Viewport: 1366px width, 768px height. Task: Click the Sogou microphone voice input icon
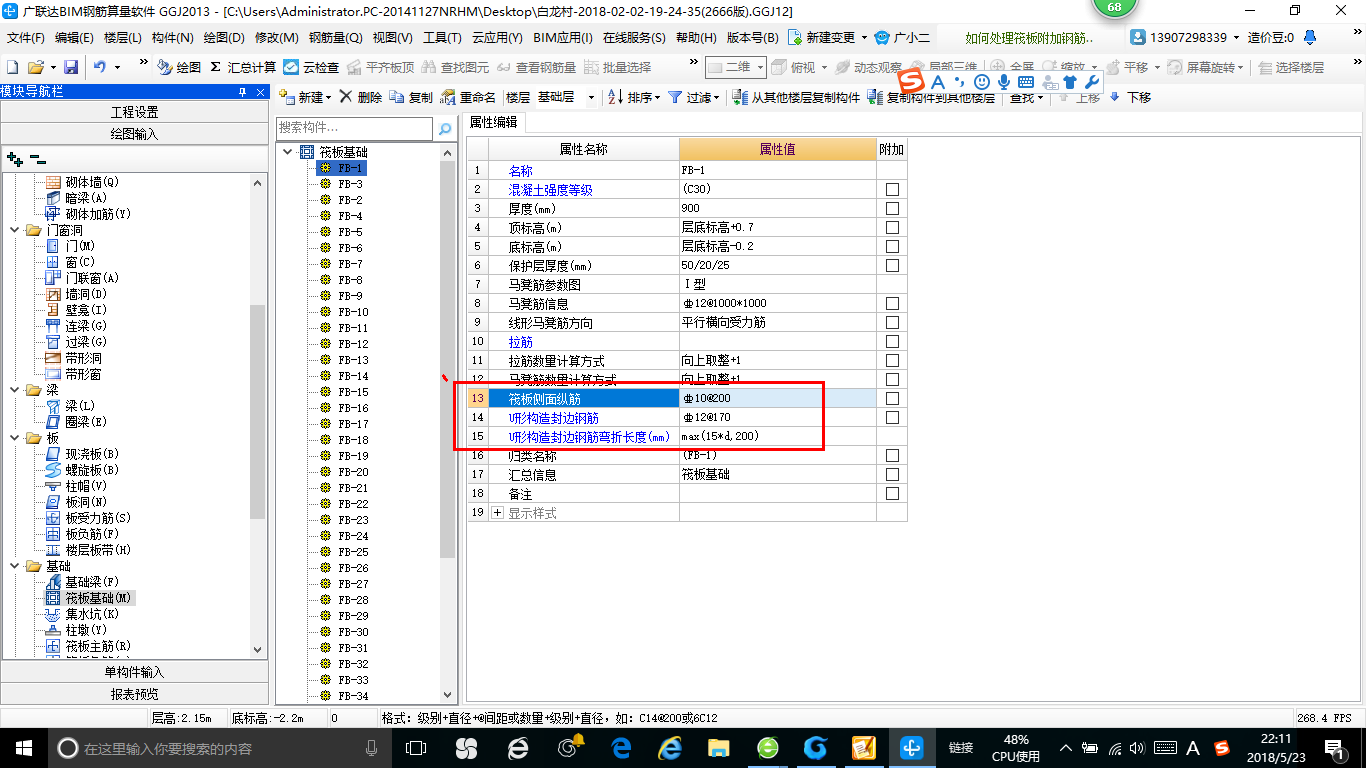1004,81
